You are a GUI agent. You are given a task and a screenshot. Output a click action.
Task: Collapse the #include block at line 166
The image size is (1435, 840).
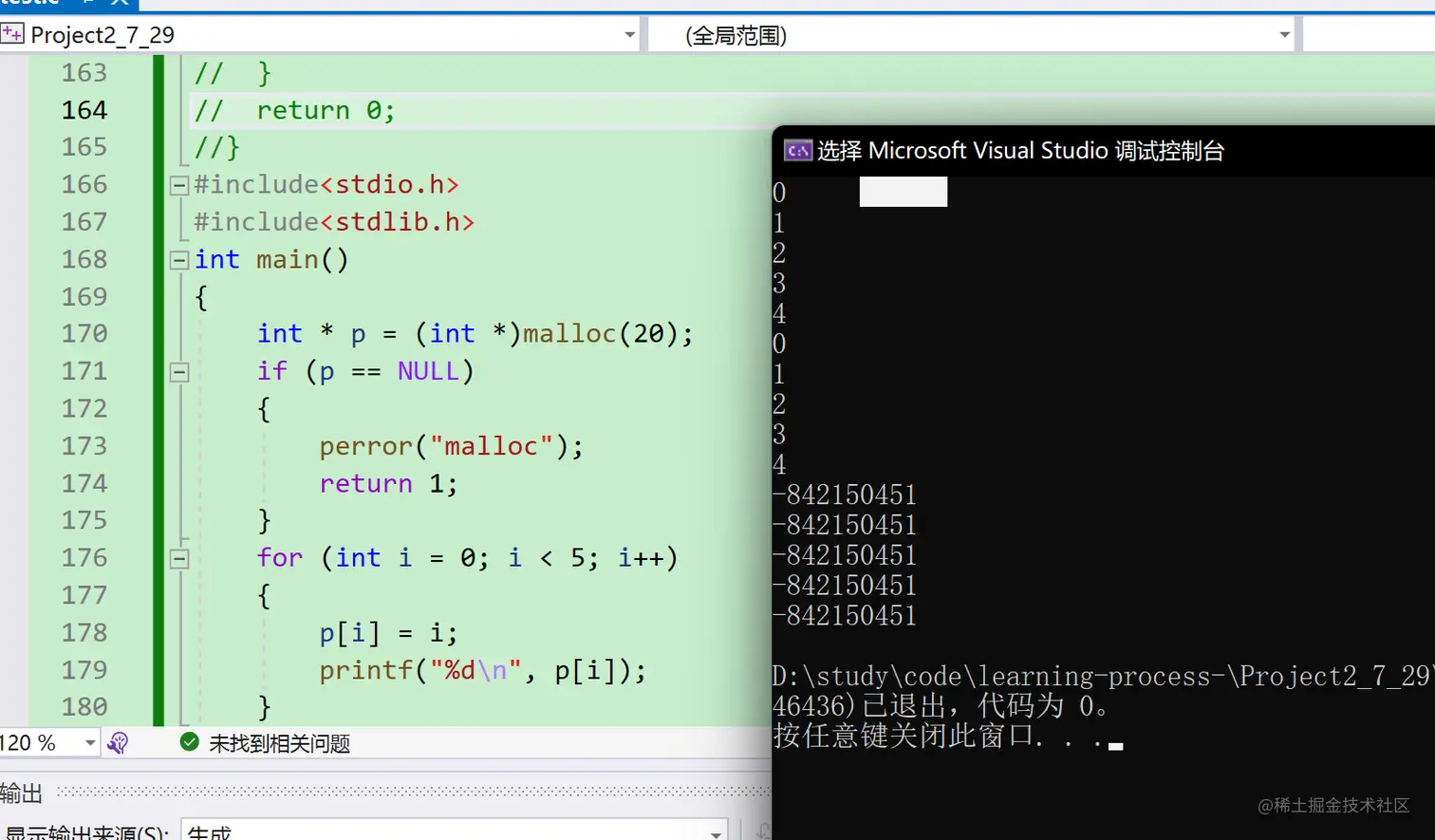tap(178, 185)
